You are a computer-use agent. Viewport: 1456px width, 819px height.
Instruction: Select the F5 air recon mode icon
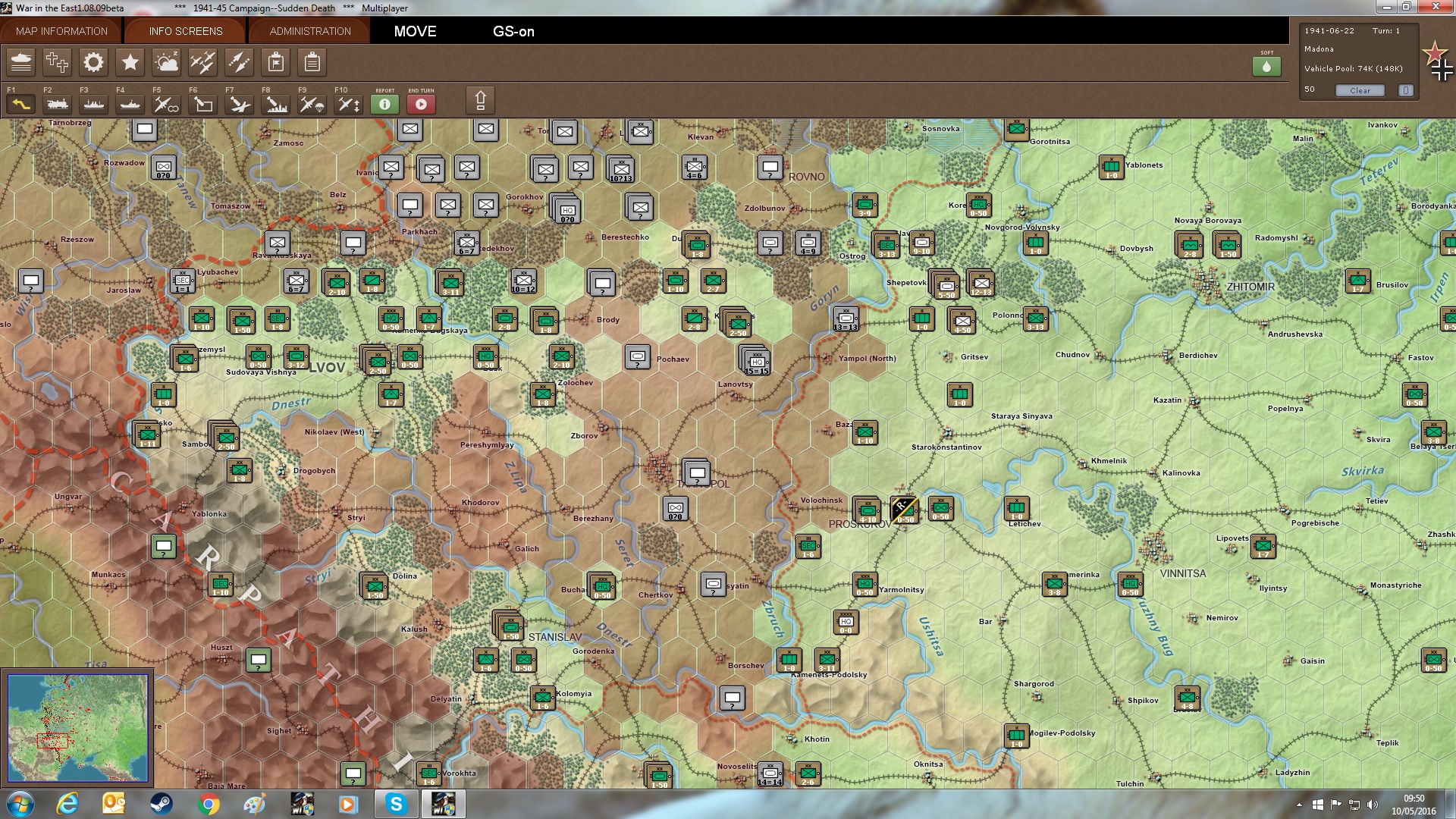point(166,105)
